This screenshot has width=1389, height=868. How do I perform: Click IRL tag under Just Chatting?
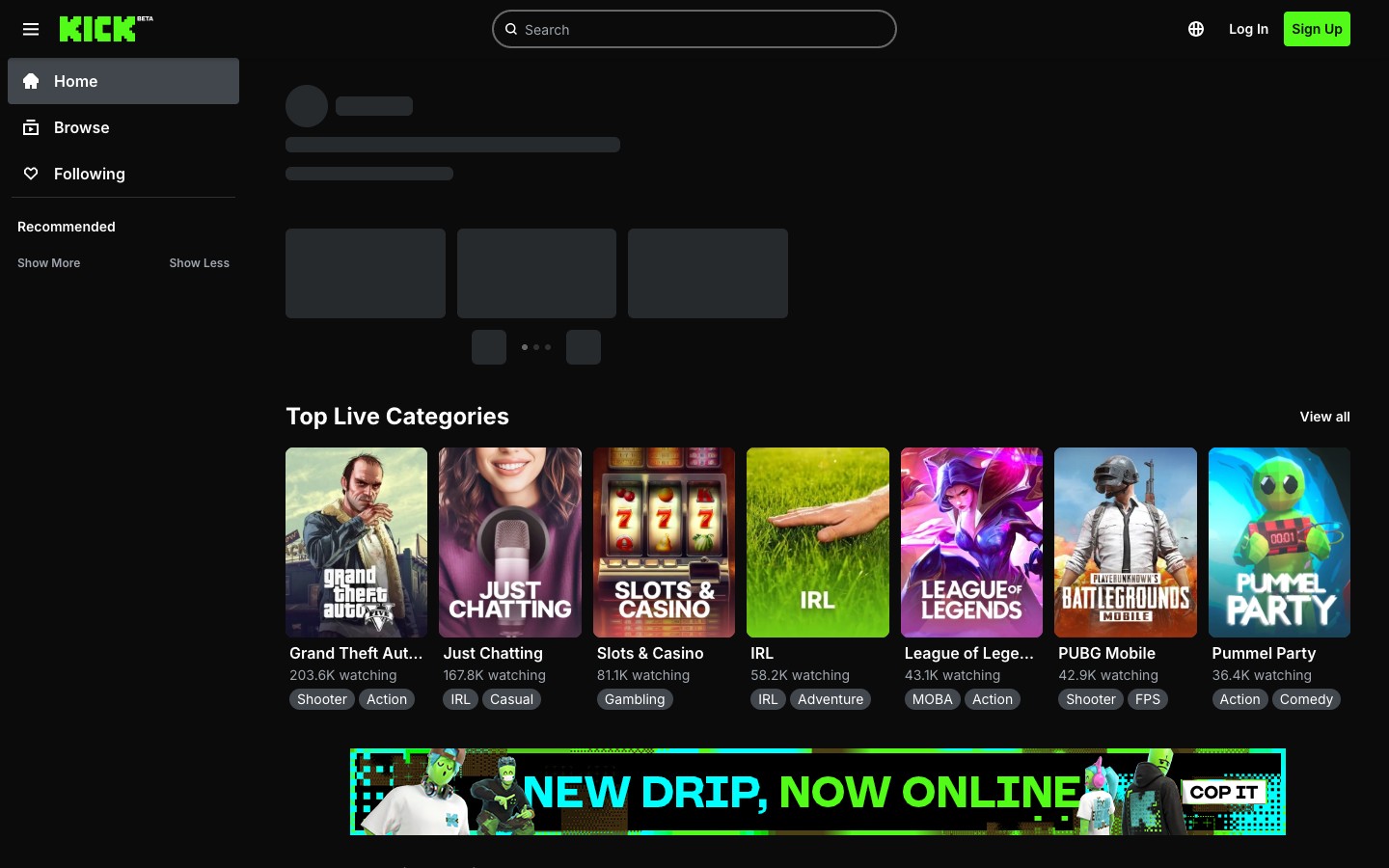coord(461,699)
